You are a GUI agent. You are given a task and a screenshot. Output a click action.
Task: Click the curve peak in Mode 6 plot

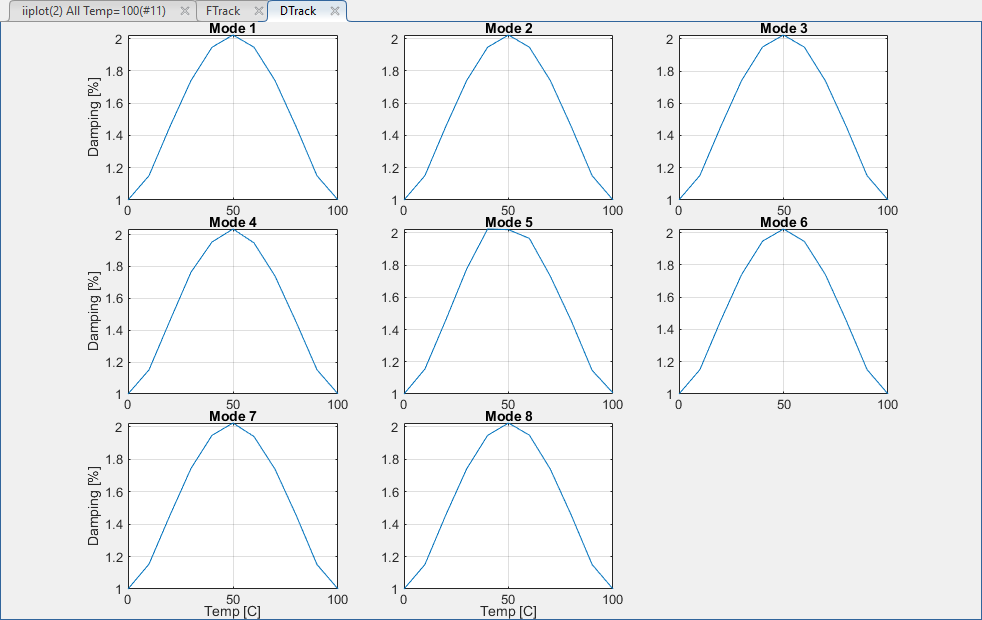tap(783, 230)
